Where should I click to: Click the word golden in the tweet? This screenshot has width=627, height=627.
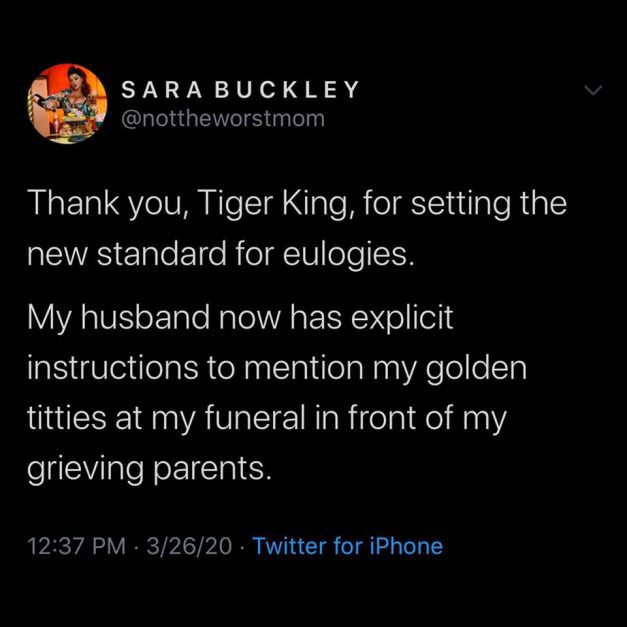click(476, 368)
